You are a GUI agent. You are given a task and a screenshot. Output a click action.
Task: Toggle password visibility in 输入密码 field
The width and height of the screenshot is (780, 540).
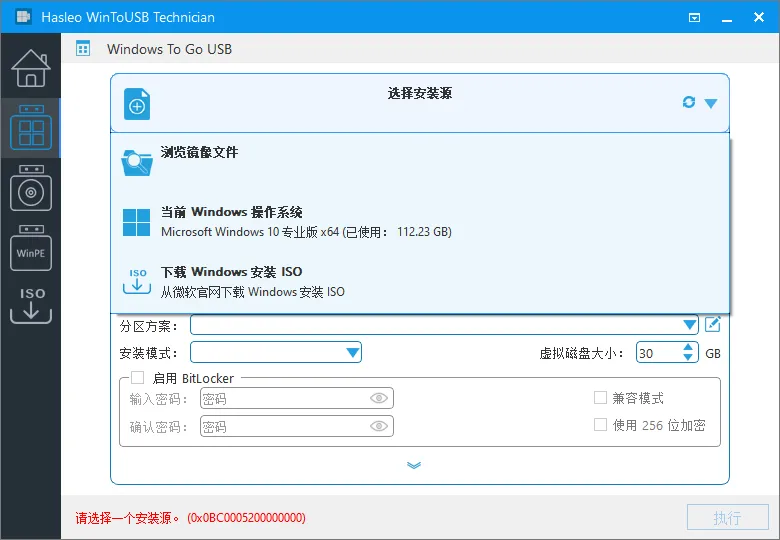pos(379,398)
